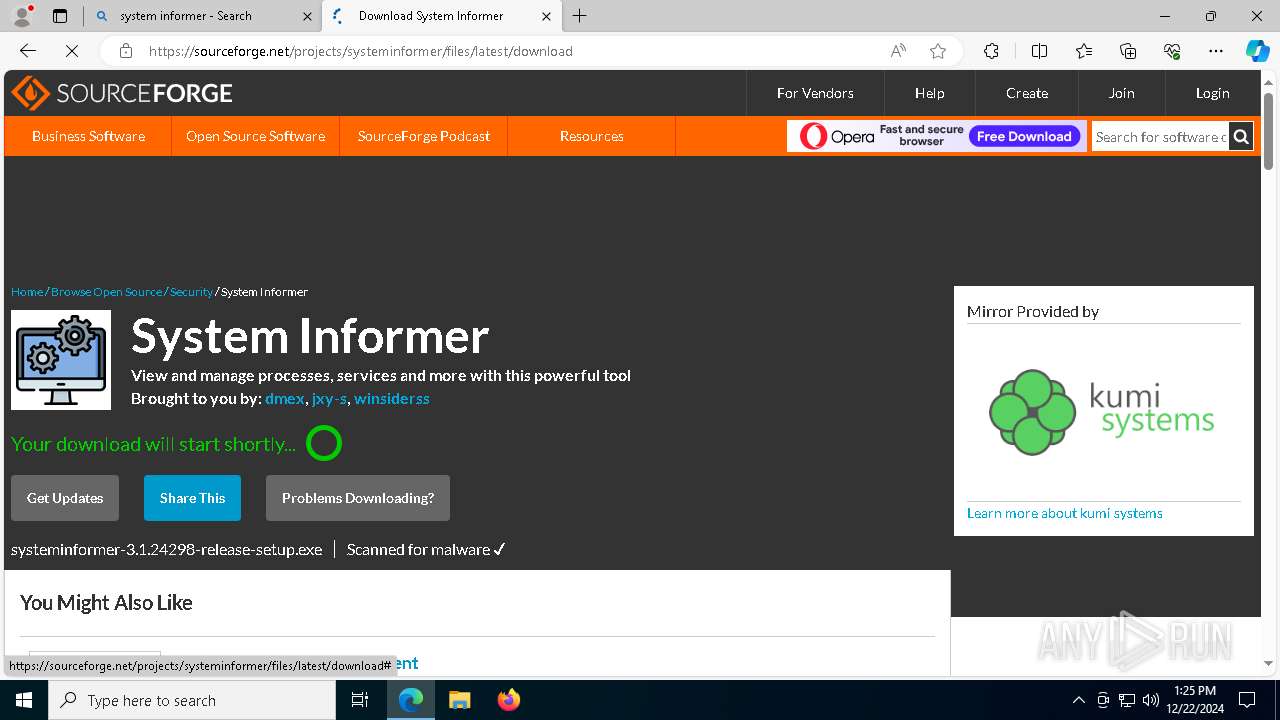Submit the software search magnifier
The height and width of the screenshot is (720, 1280).
(x=1241, y=137)
